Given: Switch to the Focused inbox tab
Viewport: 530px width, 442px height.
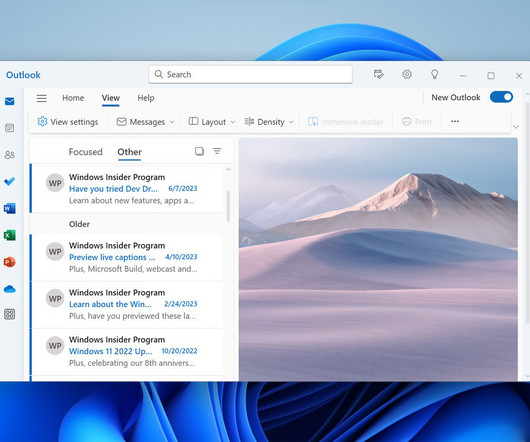Looking at the screenshot, I should tap(86, 152).
